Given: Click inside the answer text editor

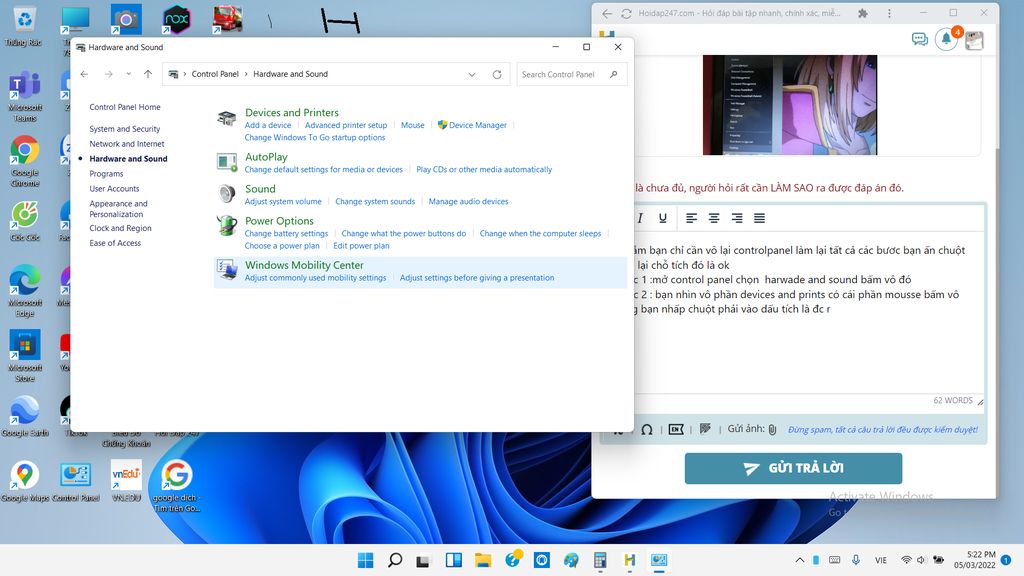Looking at the screenshot, I should click(808, 312).
